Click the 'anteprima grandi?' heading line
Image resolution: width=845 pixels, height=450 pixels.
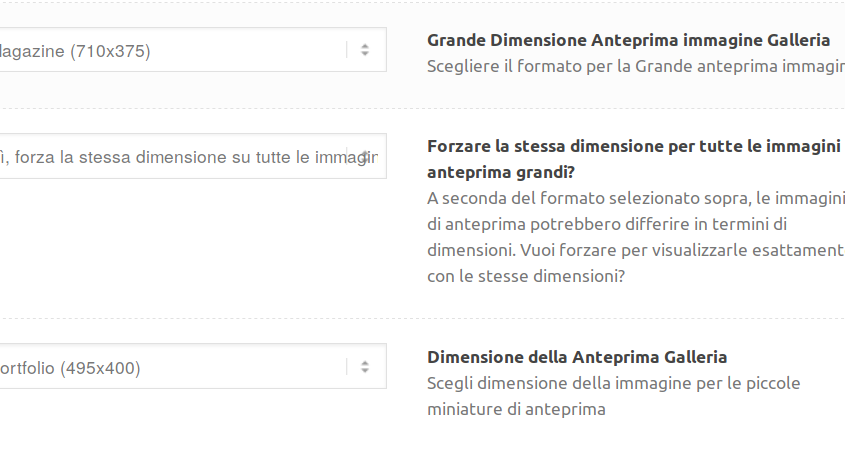pyautogui.click(x=501, y=172)
